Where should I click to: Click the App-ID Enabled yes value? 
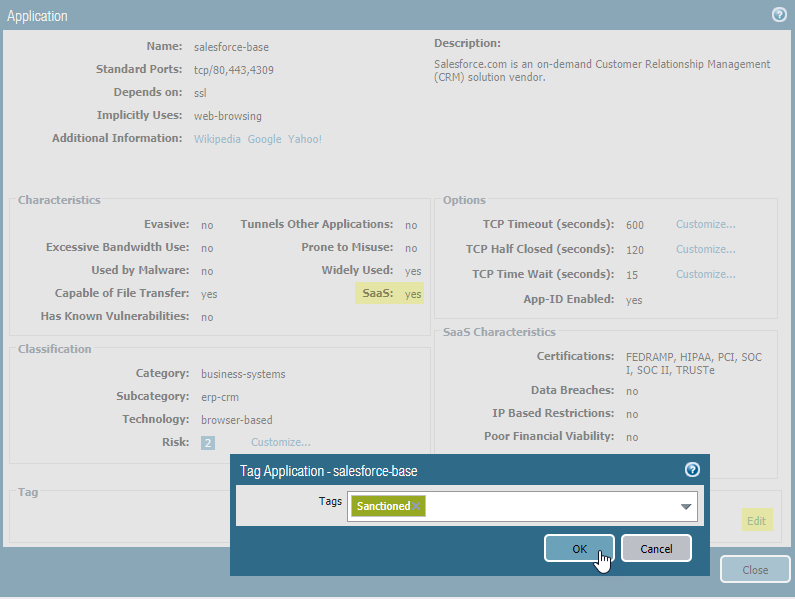634,300
